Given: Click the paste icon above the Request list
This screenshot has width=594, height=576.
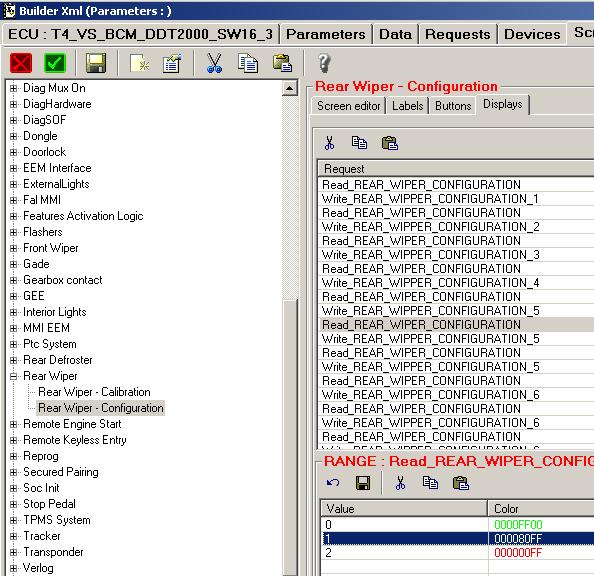Looking at the screenshot, I should point(389,143).
